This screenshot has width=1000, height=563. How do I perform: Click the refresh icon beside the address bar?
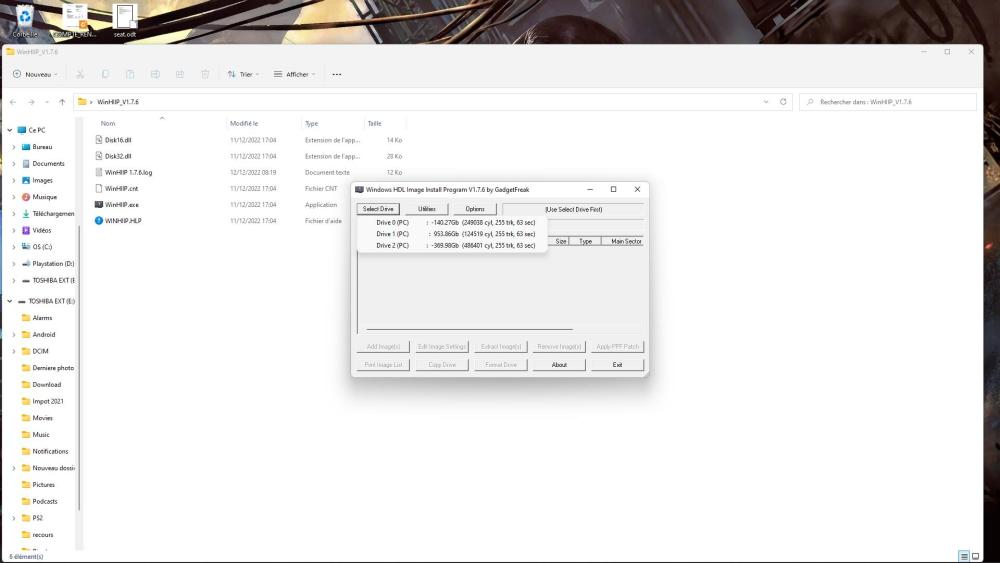click(784, 102)
